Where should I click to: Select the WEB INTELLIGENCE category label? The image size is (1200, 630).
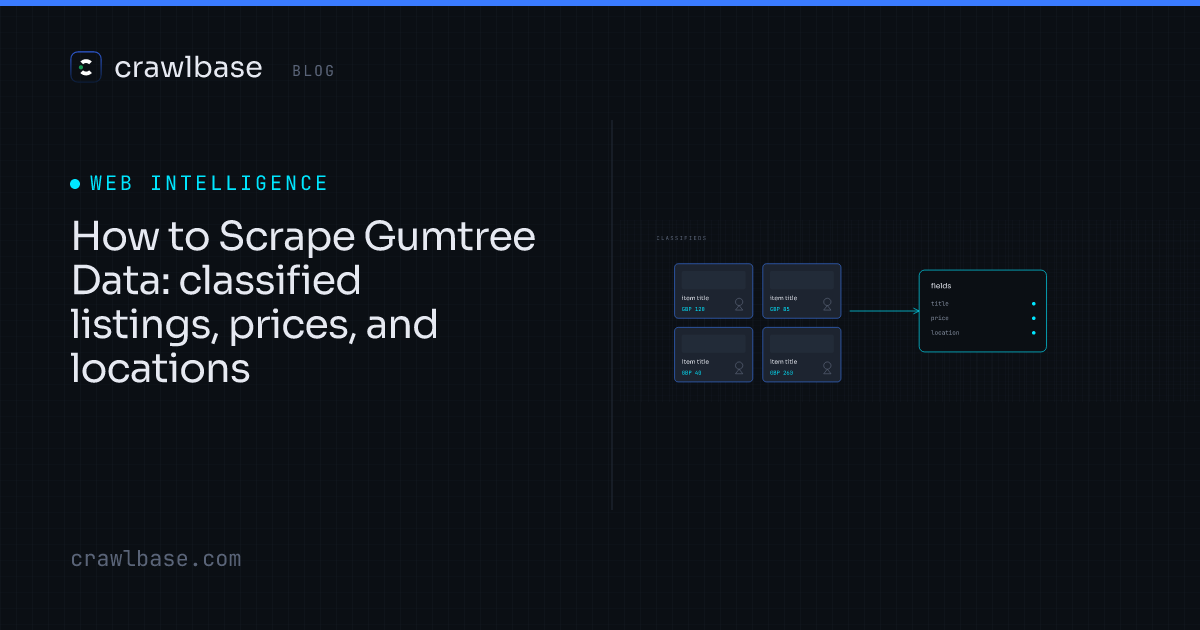[209, 183]
